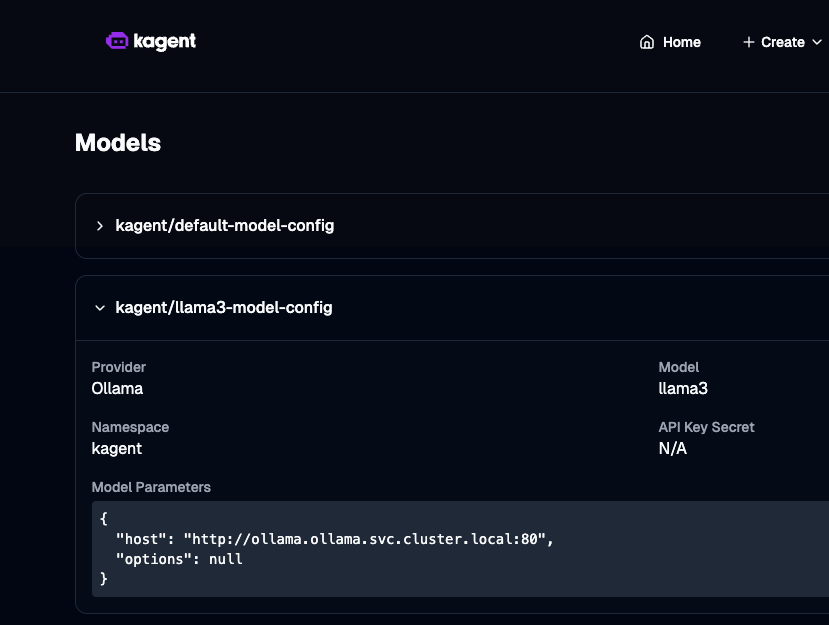Click the Ollama provider value
This screenshot has width=829, height=625.
click(x=117, y=389)
